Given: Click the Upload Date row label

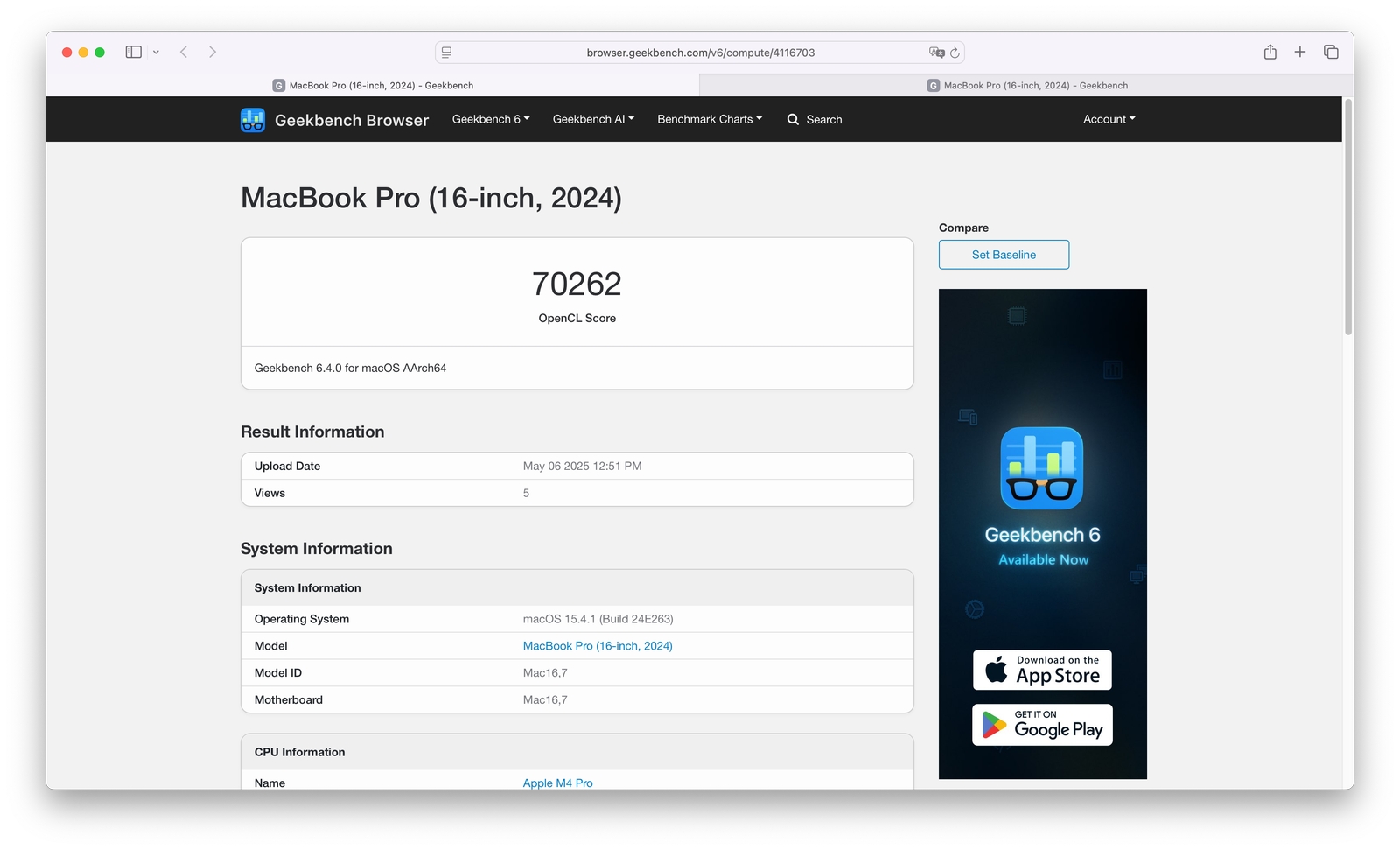Looking at the screenshot, I should [287, 467].
